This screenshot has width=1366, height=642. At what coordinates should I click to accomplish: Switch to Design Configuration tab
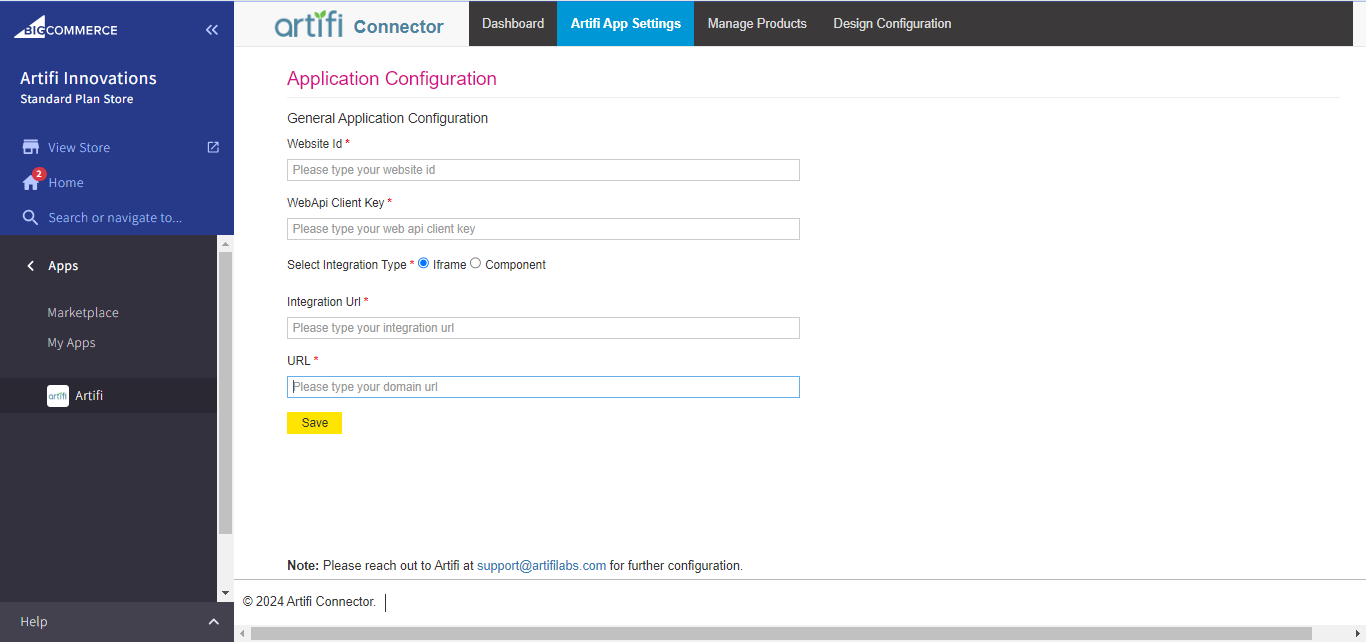coord(892,23)
